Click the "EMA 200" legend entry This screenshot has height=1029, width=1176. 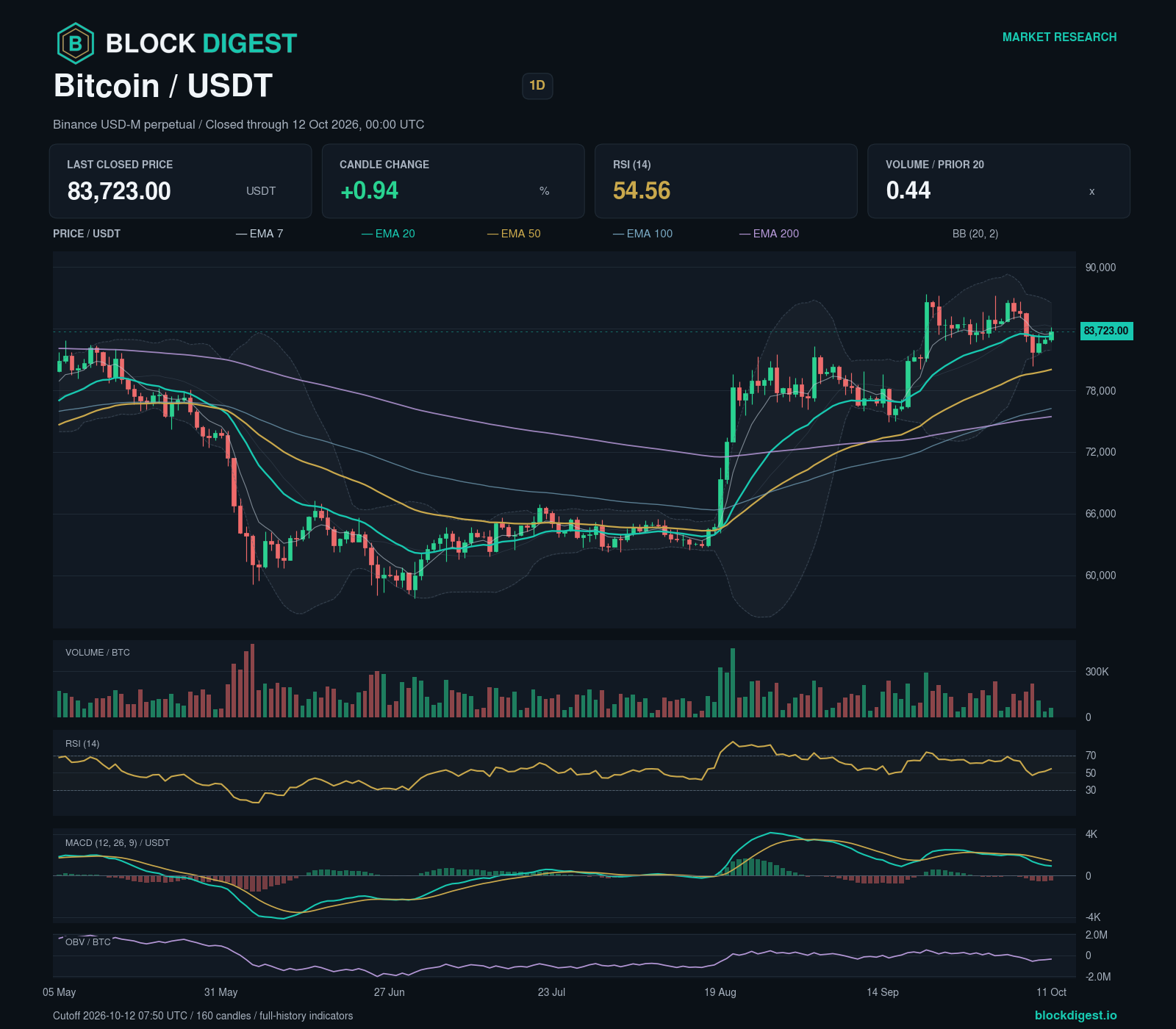tap(769, 234)
